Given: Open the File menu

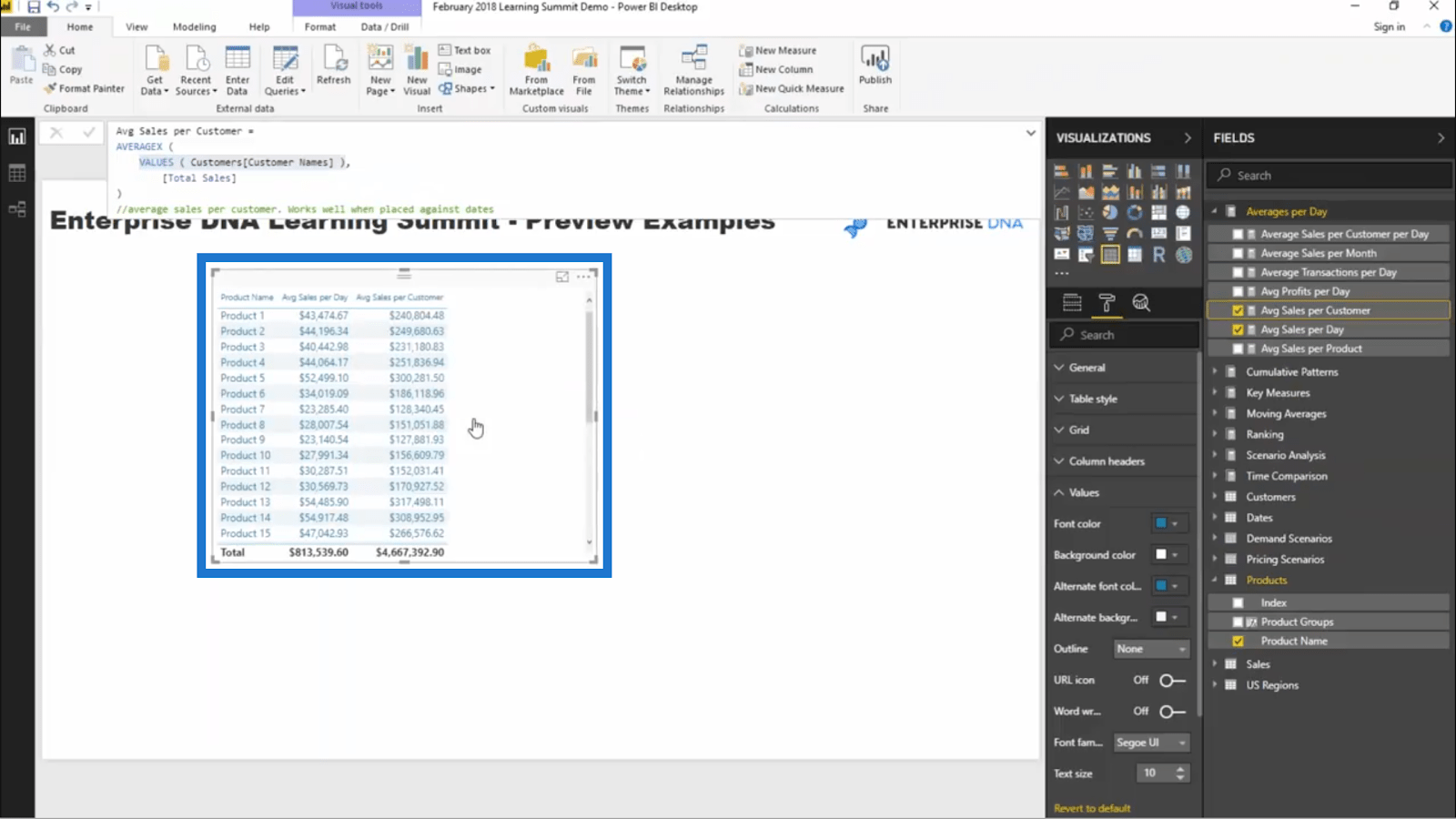Looking at the screenshot, I should [23, 26].
